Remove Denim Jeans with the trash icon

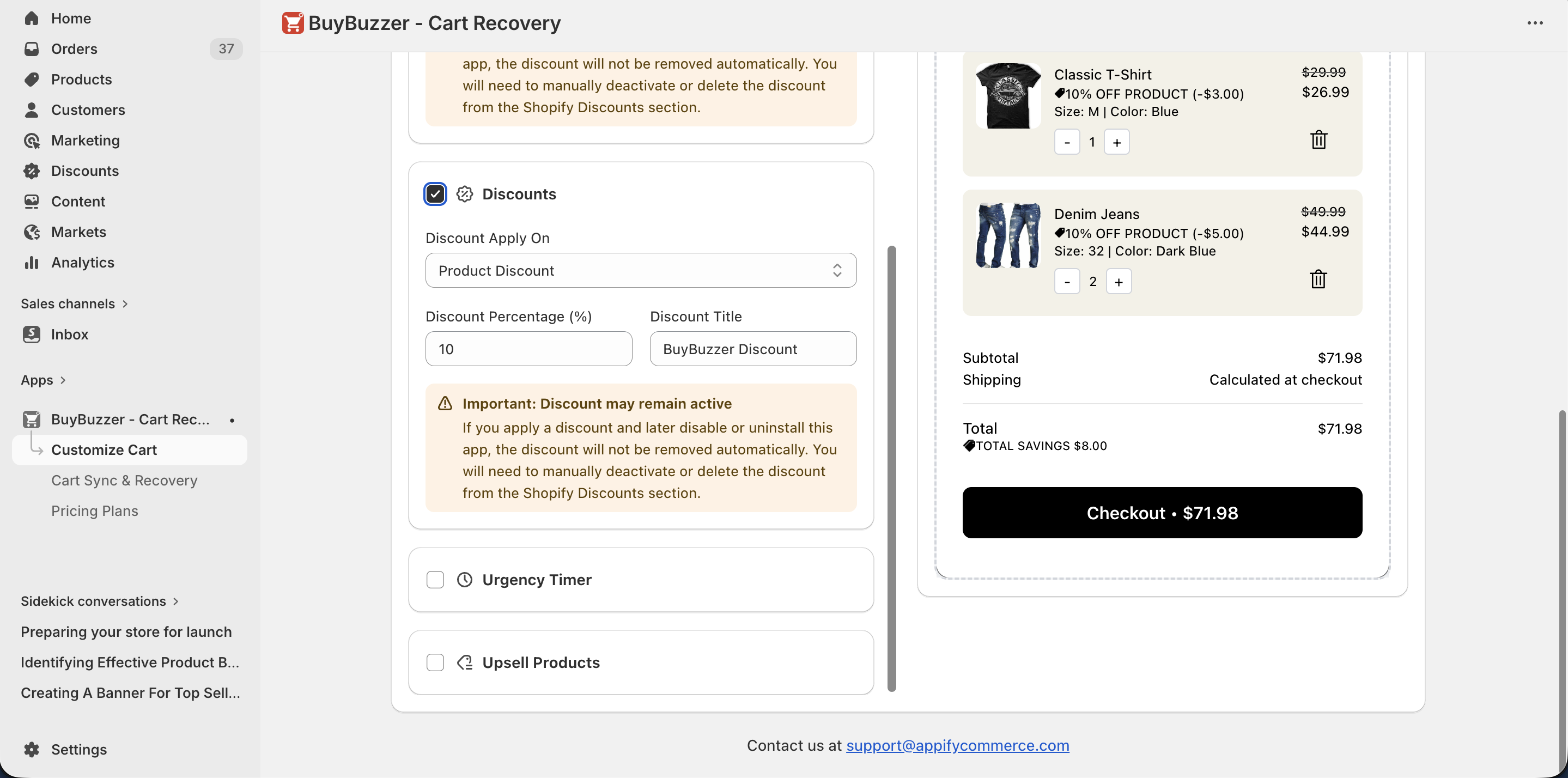1318,279
